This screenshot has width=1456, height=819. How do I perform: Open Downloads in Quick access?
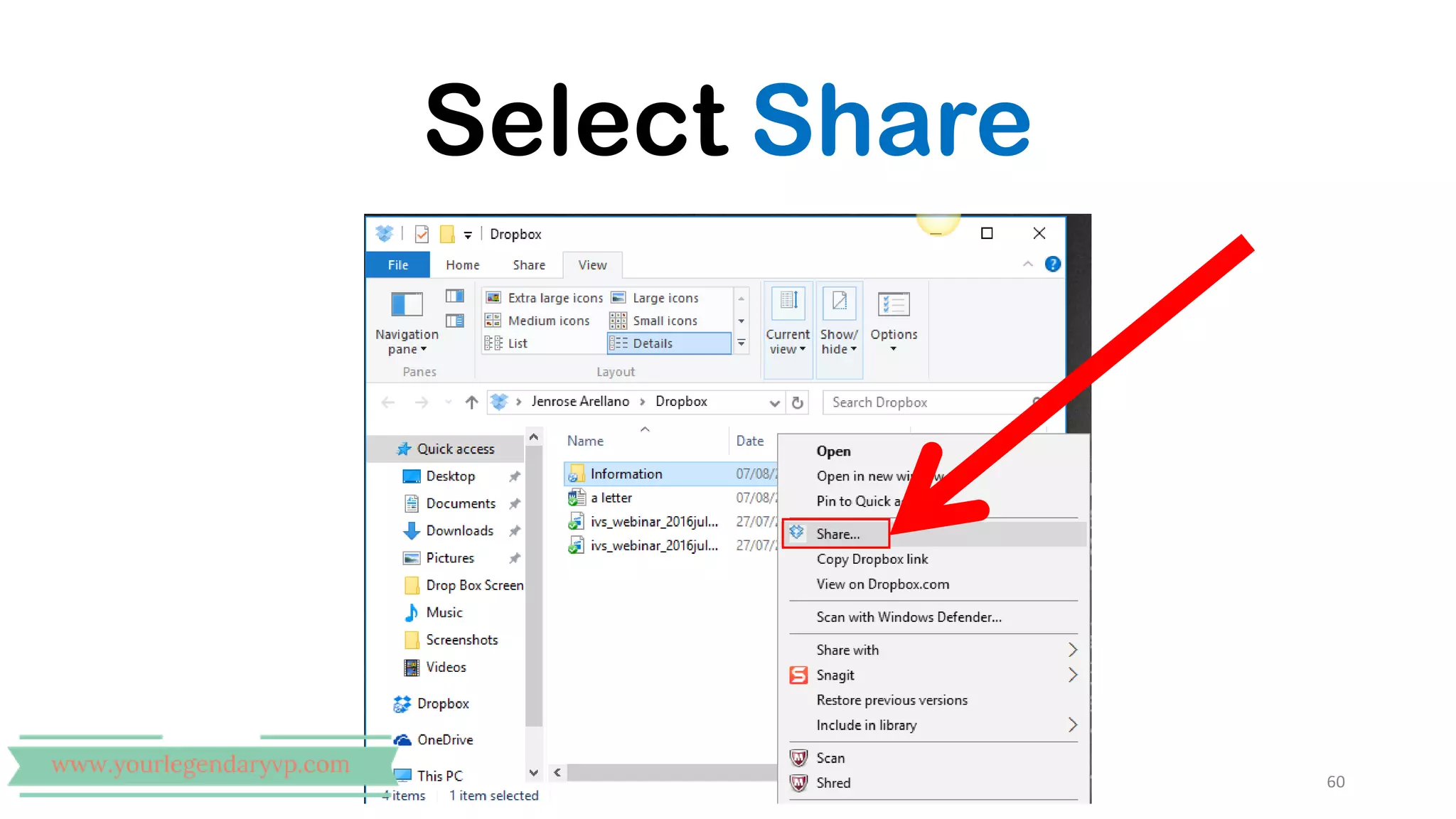(459, 530)
